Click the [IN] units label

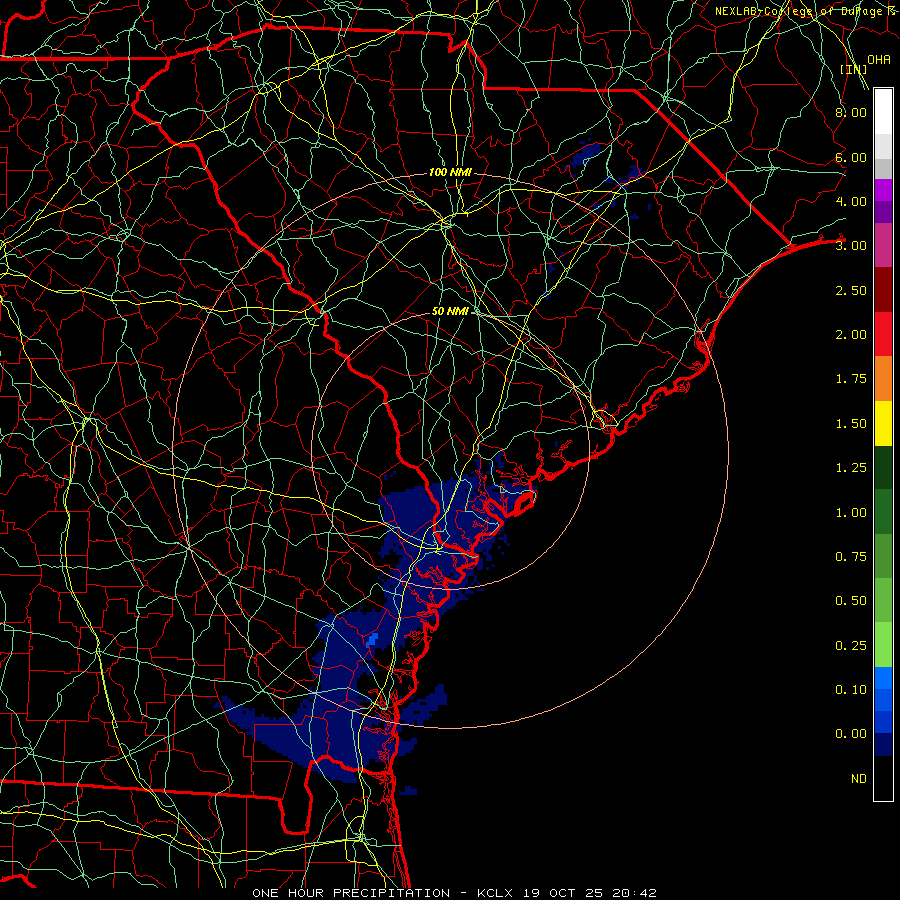click(x=854, y=69)
